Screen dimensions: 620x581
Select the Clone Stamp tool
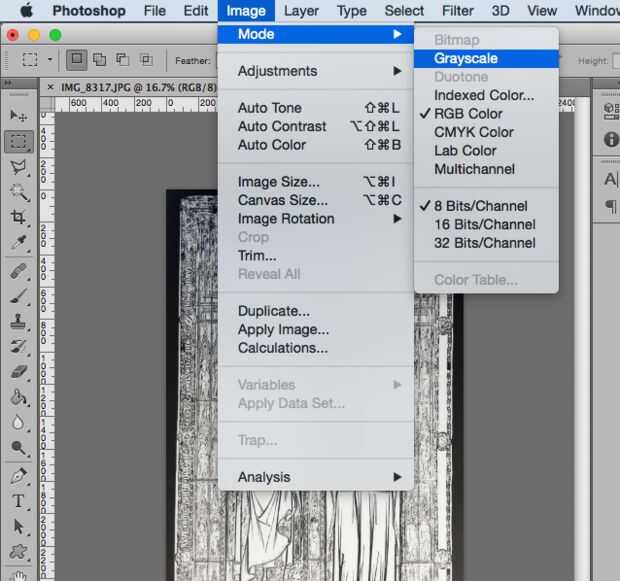tap(19, 322)
